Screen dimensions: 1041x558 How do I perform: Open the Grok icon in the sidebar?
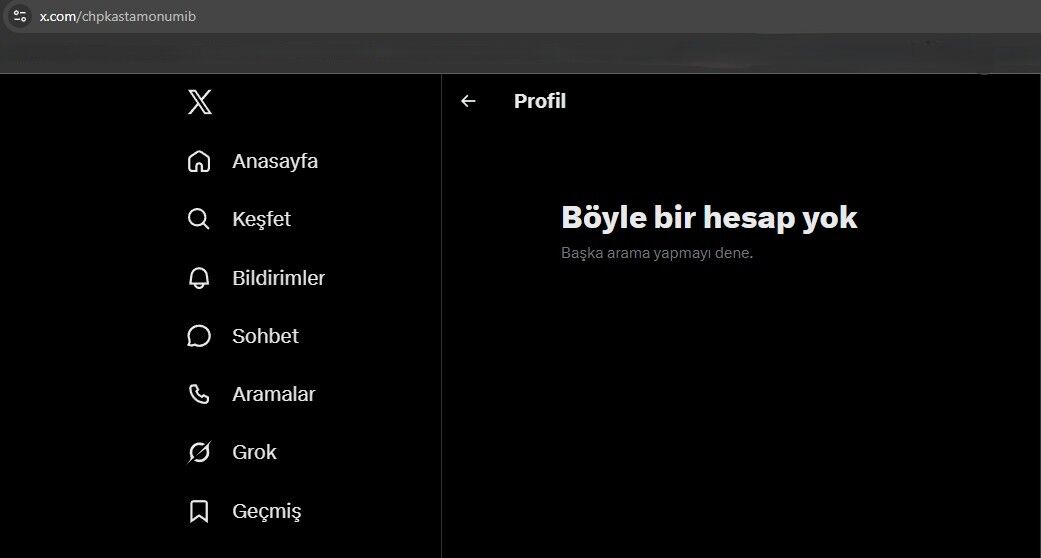(199, 452)
